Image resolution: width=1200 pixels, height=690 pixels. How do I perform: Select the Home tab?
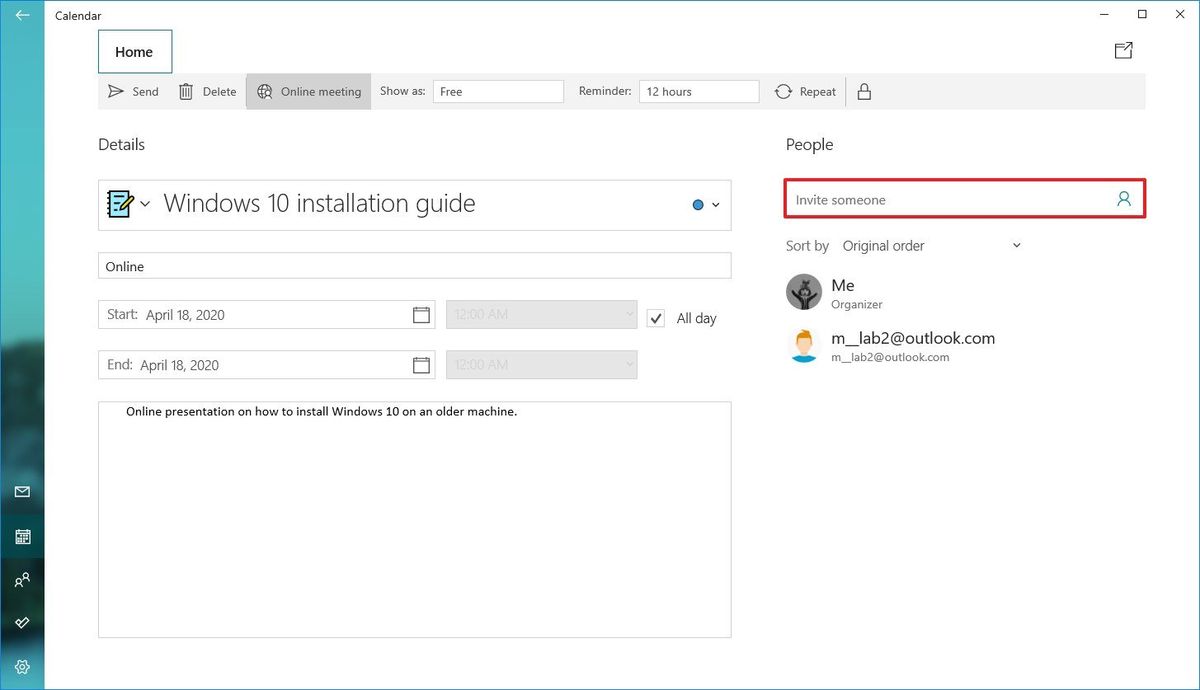tap(134, 52)
